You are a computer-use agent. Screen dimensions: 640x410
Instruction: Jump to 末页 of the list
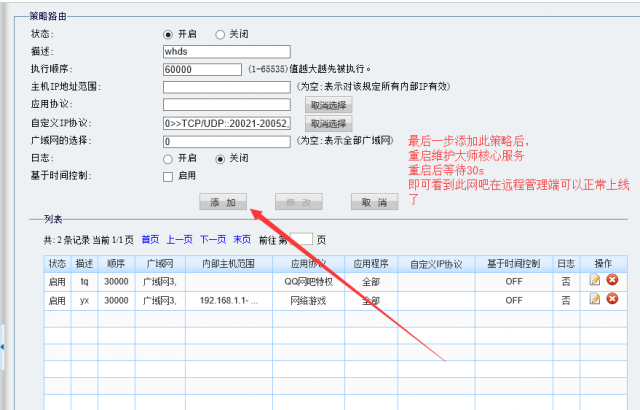(242, 240)
